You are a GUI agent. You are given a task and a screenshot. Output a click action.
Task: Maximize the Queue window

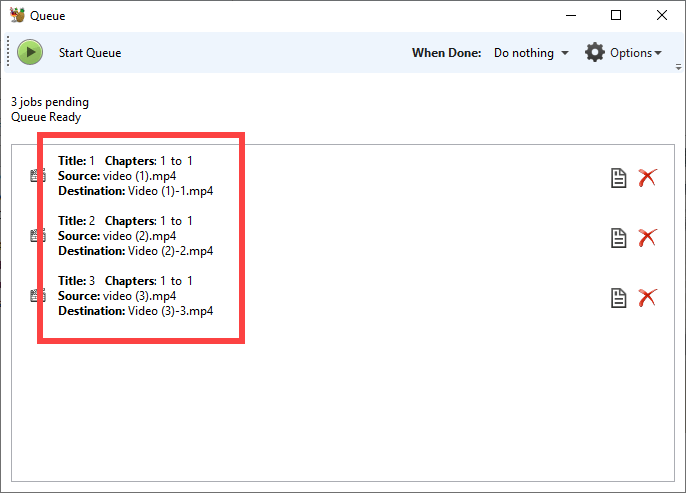616,15
